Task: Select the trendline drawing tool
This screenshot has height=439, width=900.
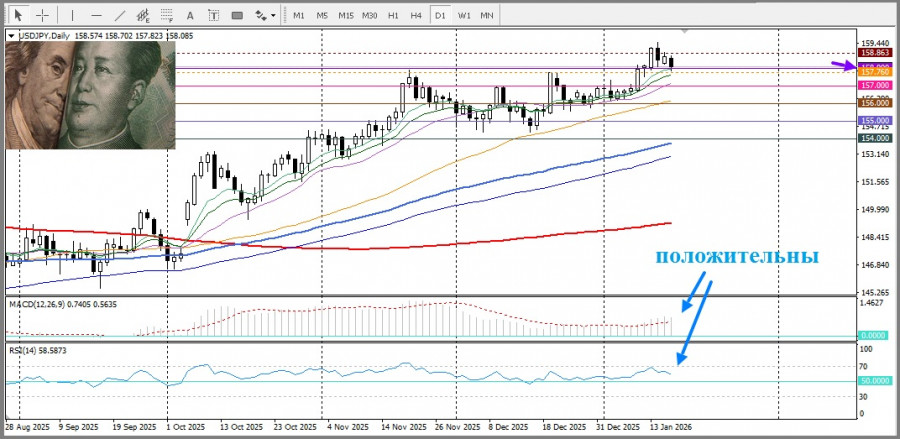Action: click(x=120, y=15)
